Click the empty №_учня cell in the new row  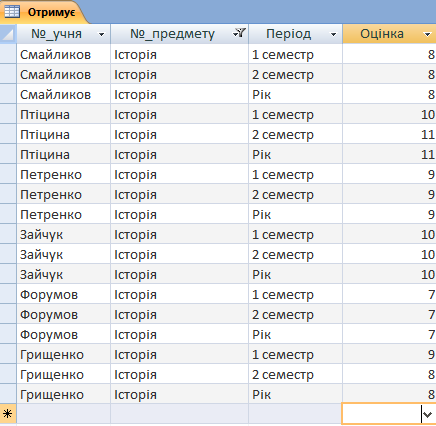click(63, 414)
